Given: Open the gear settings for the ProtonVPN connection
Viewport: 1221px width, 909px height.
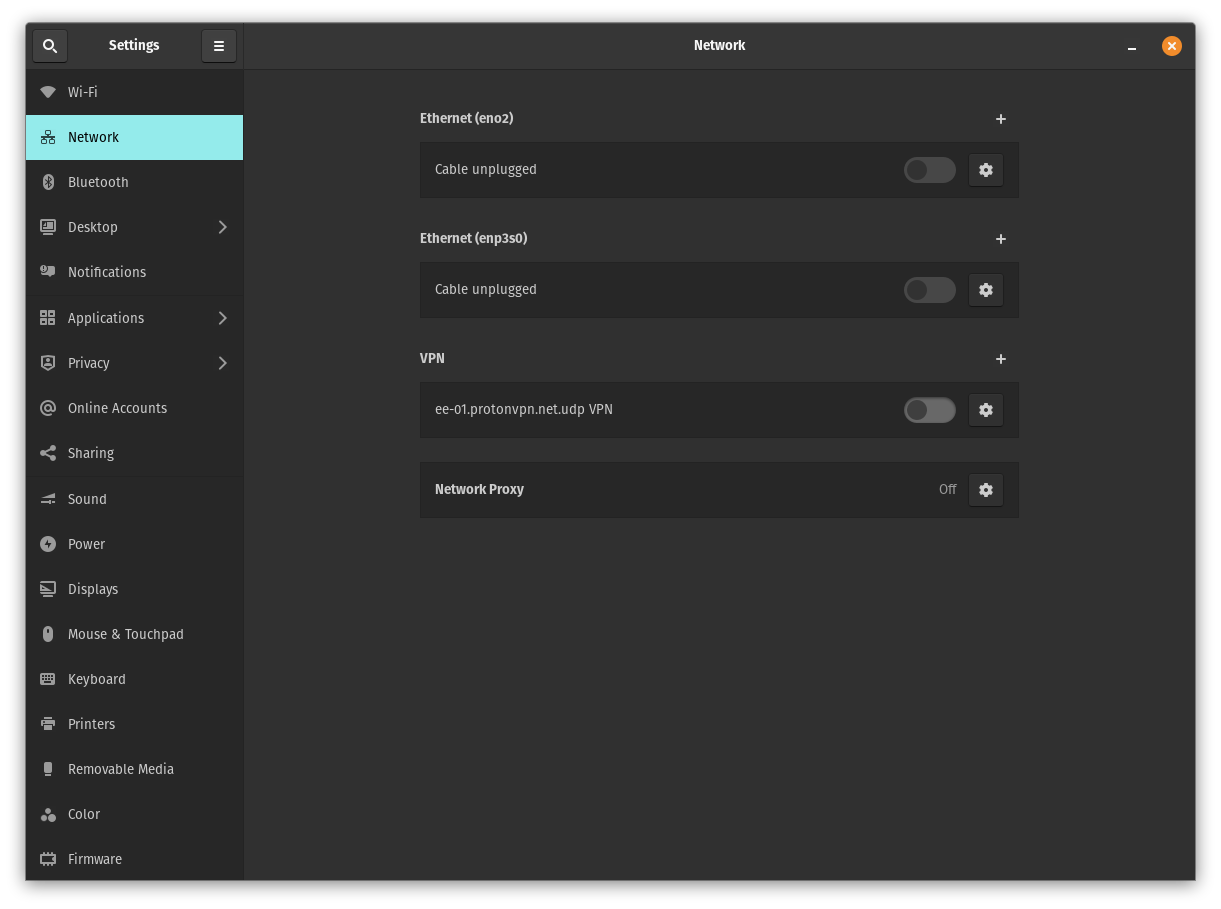Looking at the screenshot, I should click(985, 410).
